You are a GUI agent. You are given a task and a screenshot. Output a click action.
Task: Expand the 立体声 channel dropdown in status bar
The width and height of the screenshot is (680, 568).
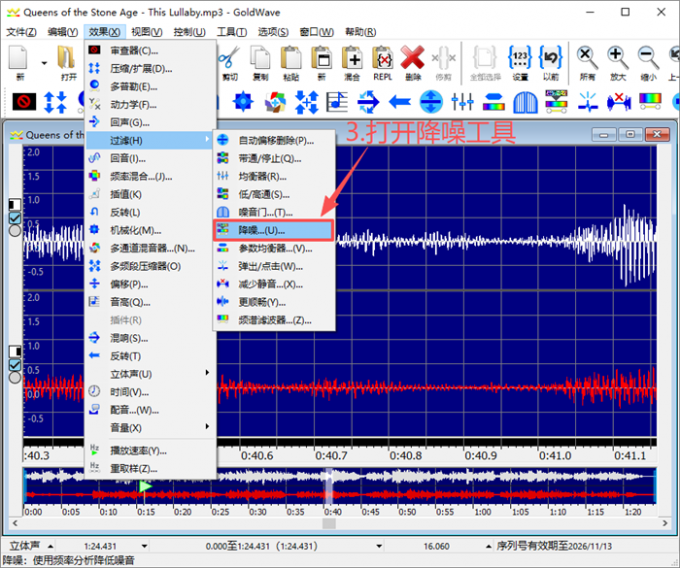[x=50, y=546]
